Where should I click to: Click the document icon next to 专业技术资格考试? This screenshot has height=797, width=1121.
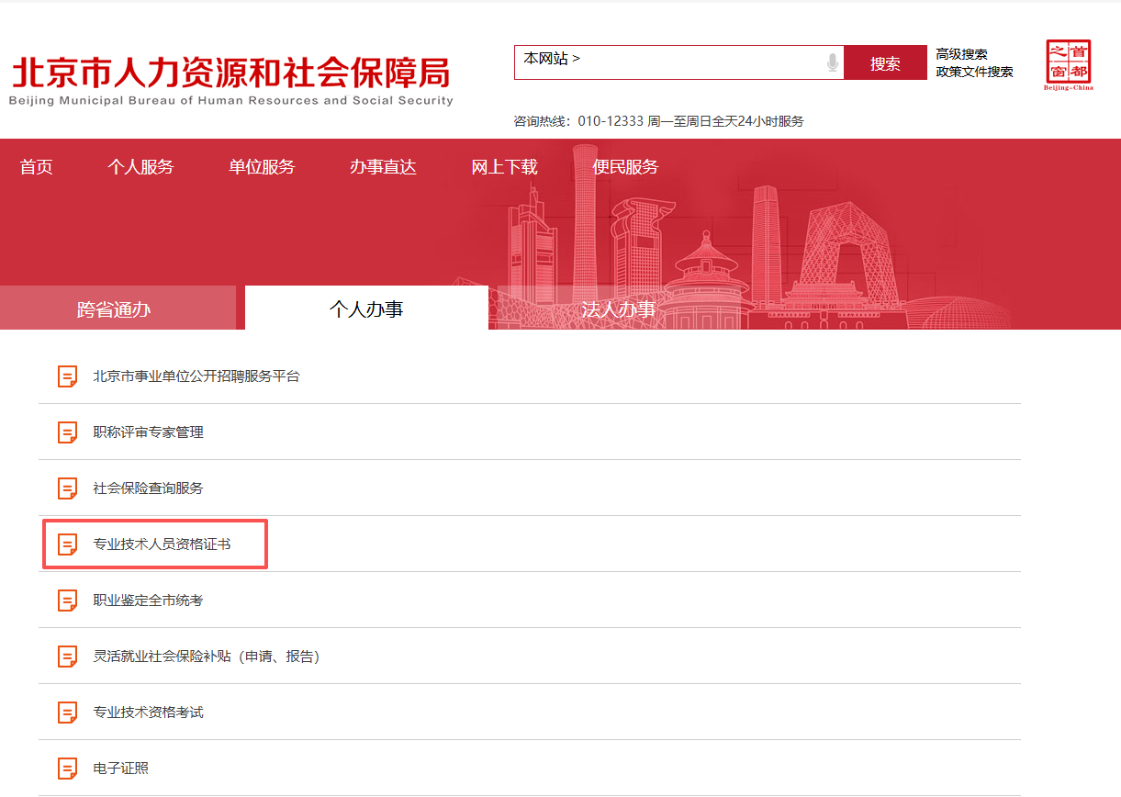coord(67,712)
